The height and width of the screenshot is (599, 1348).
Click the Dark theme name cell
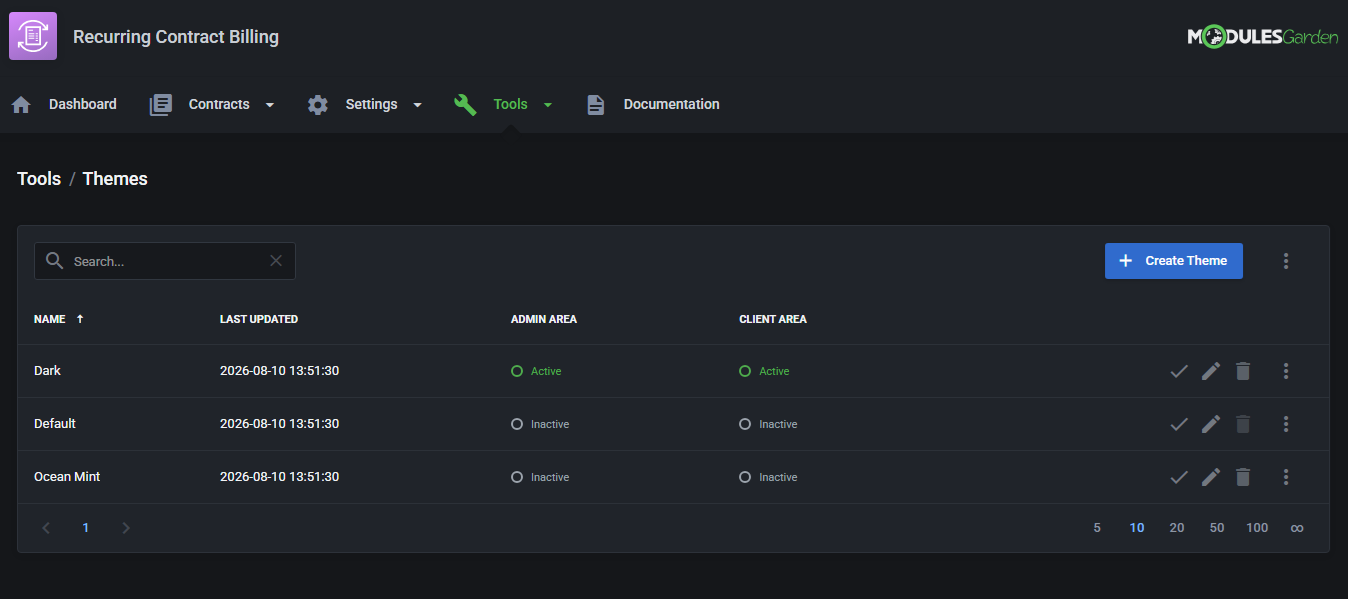tap(47, 371)
